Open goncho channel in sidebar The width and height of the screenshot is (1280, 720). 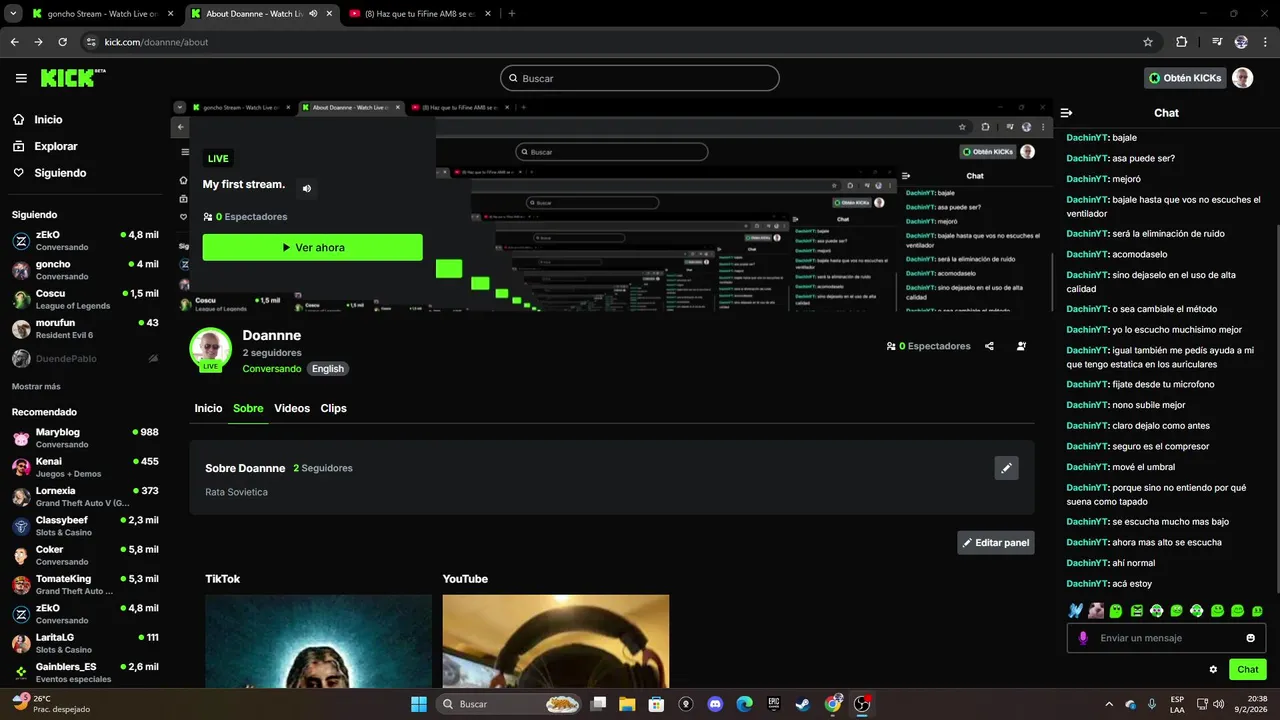pos(85,270)
